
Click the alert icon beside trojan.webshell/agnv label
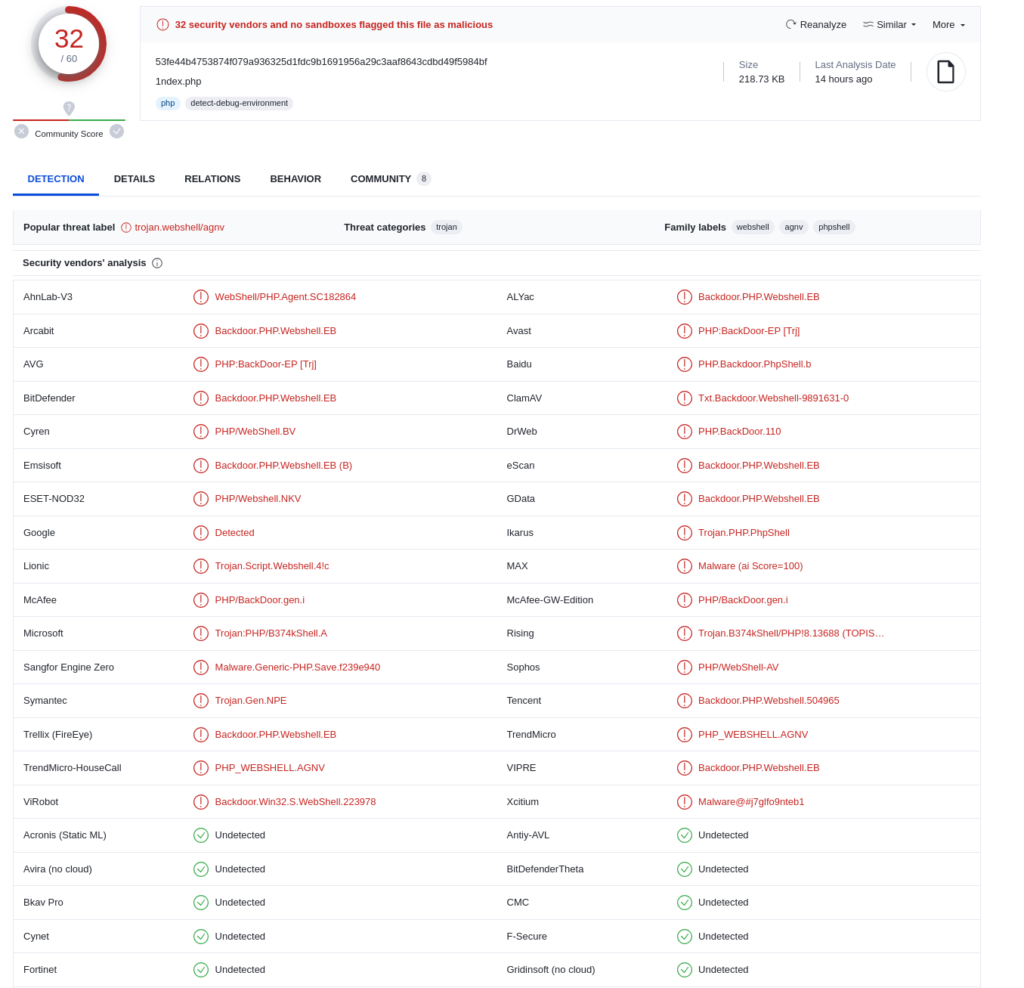[126, 228]
